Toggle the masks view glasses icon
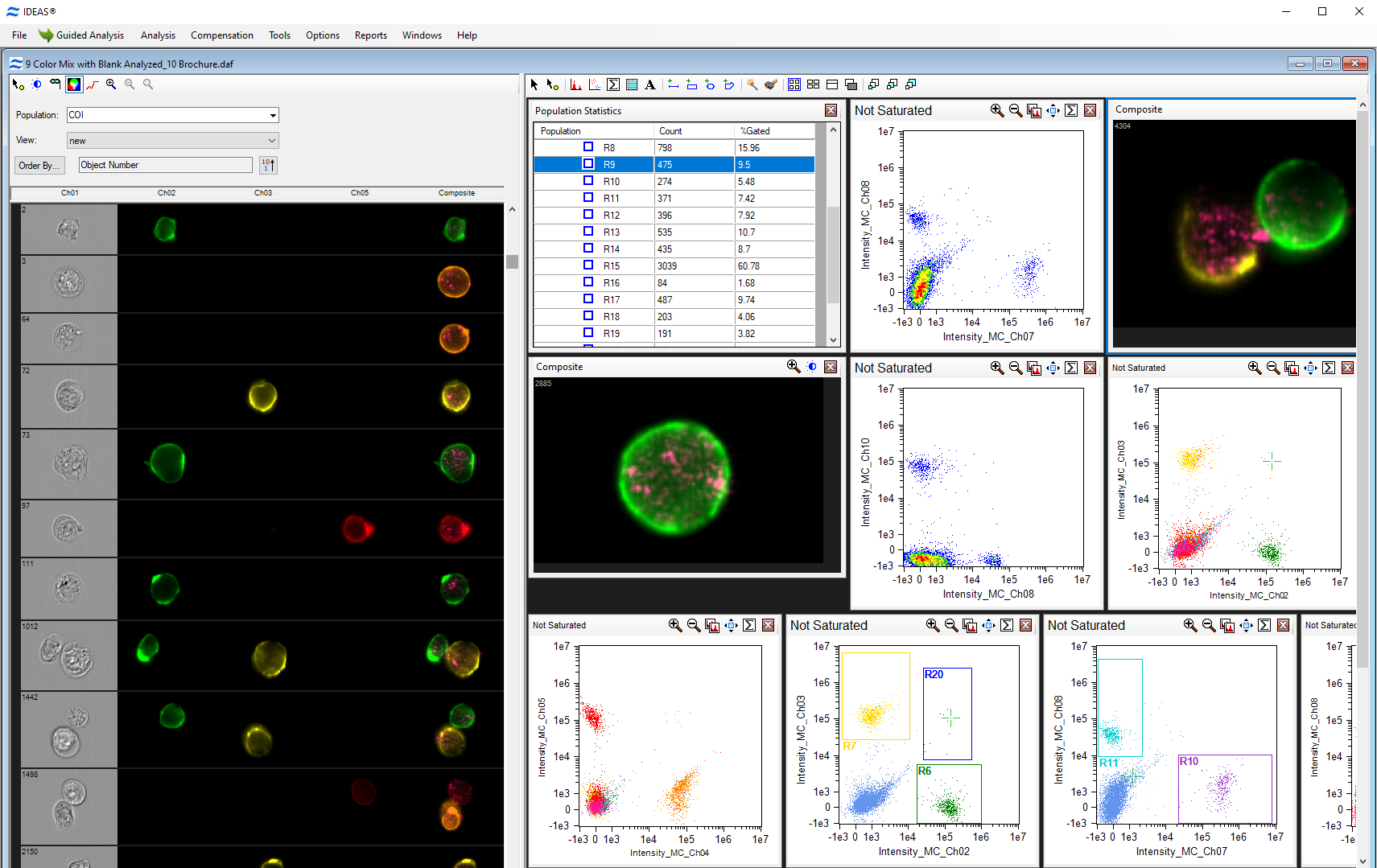 click(x=55, y=84)
